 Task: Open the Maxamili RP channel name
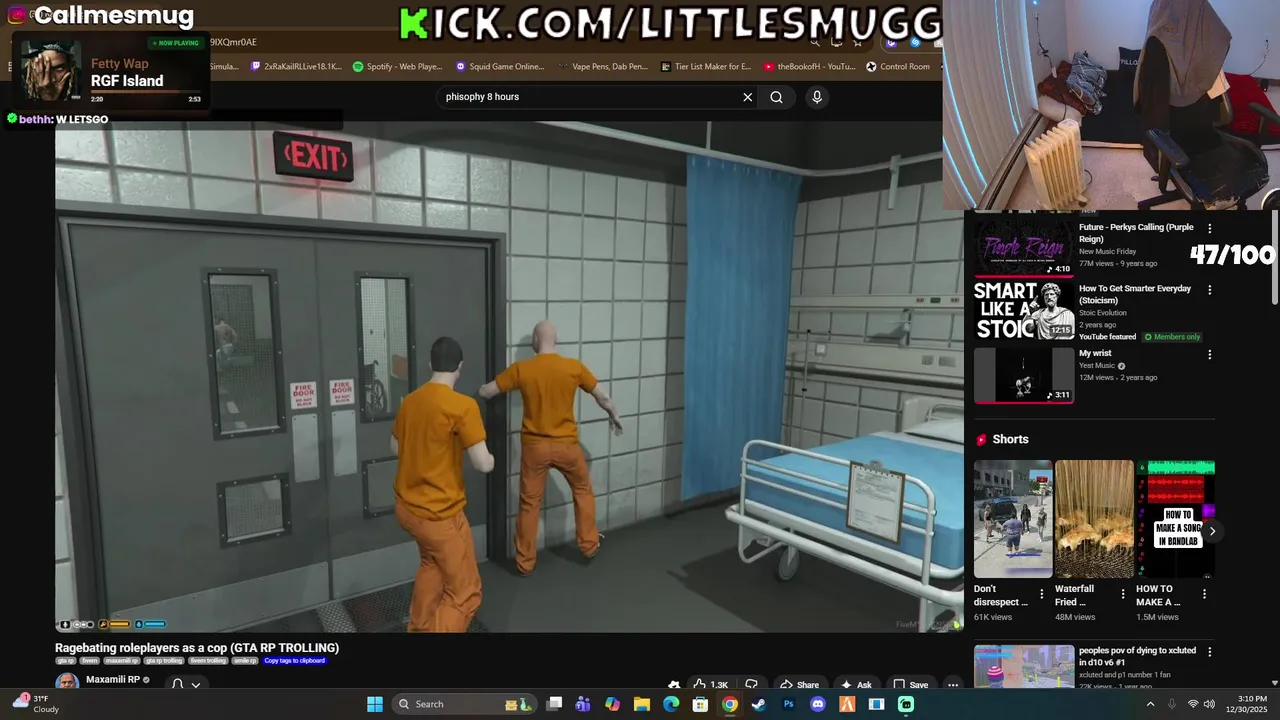(x=112, y=680)
